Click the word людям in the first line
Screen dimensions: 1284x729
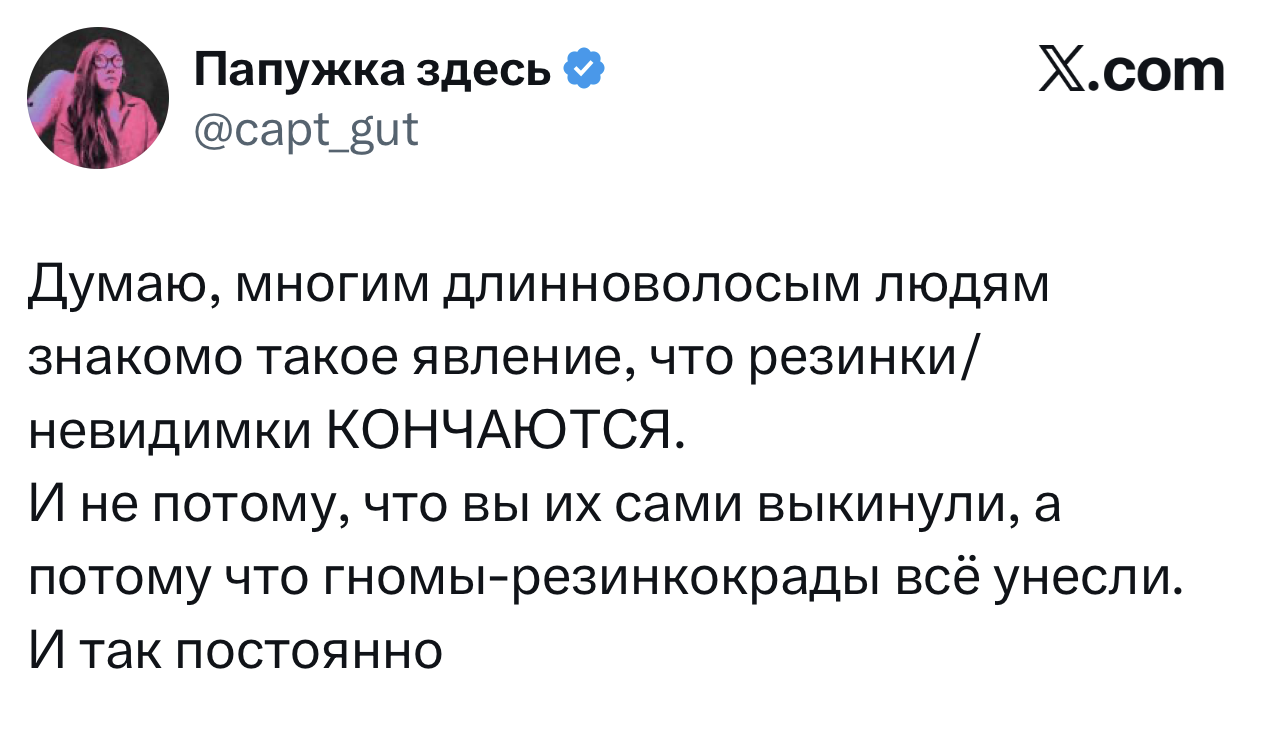pos(962,287)
